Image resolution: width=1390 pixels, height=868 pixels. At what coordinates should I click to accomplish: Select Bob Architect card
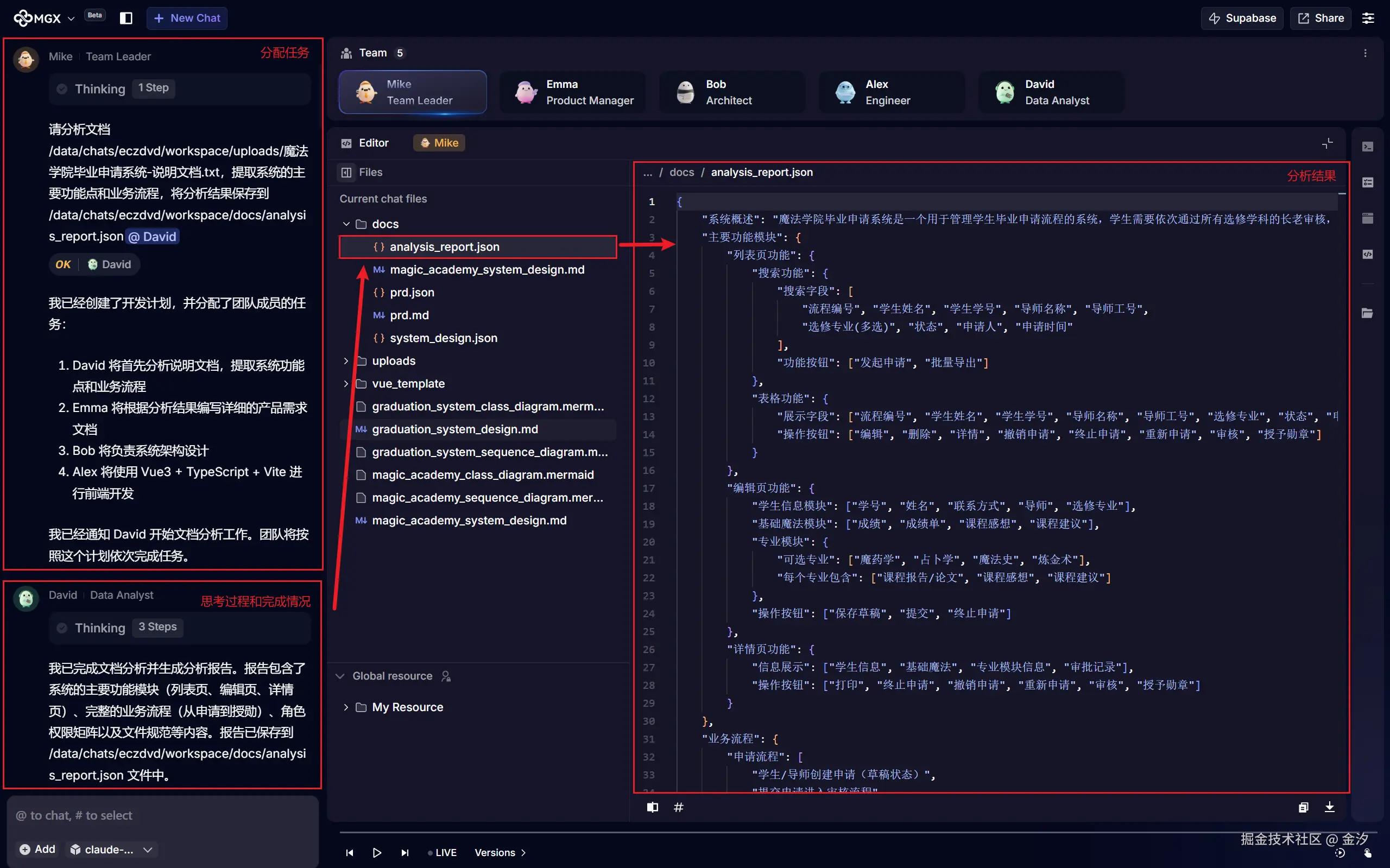pyautogui.click(x=732, y=92)
